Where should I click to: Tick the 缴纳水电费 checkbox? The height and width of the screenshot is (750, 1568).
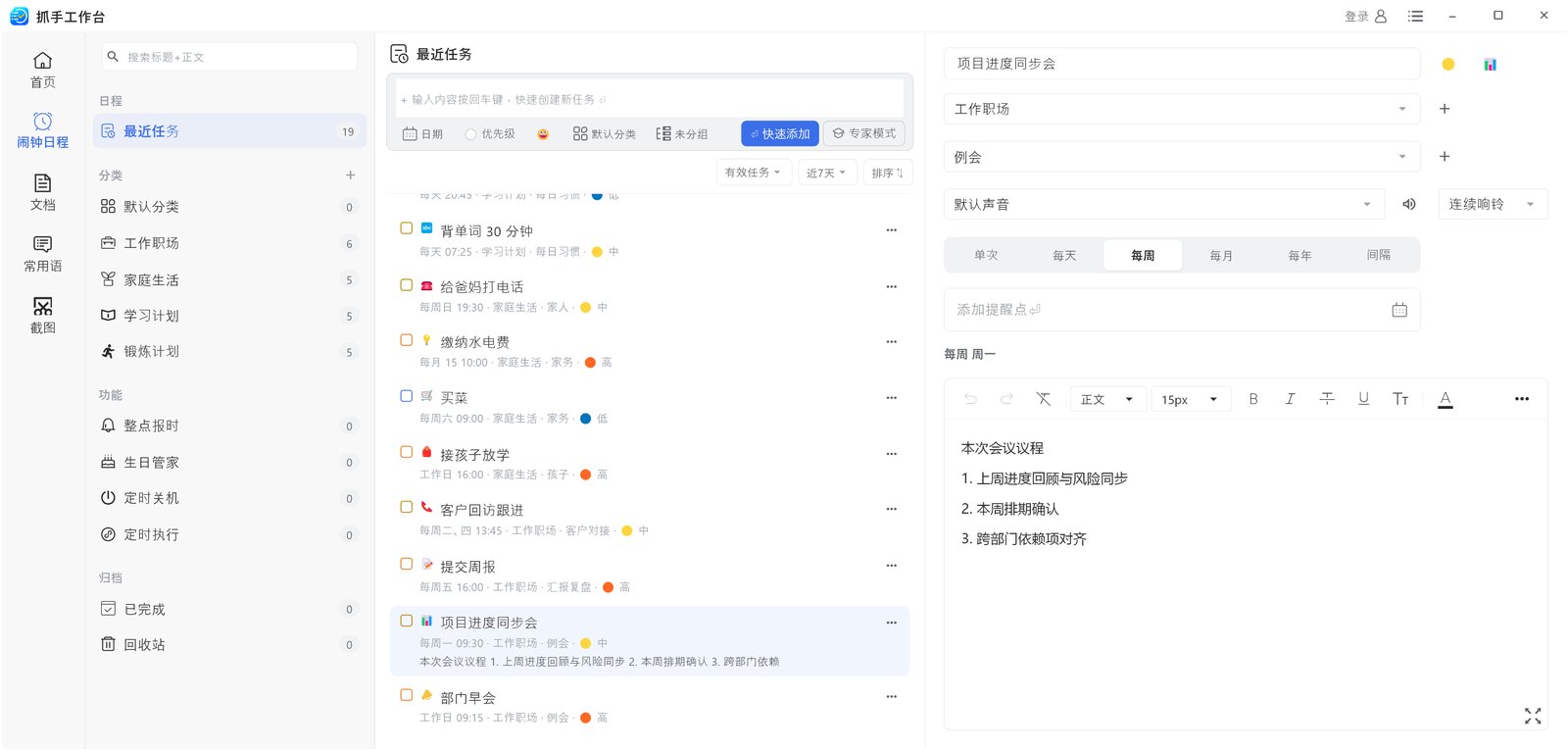coord(406,340)
